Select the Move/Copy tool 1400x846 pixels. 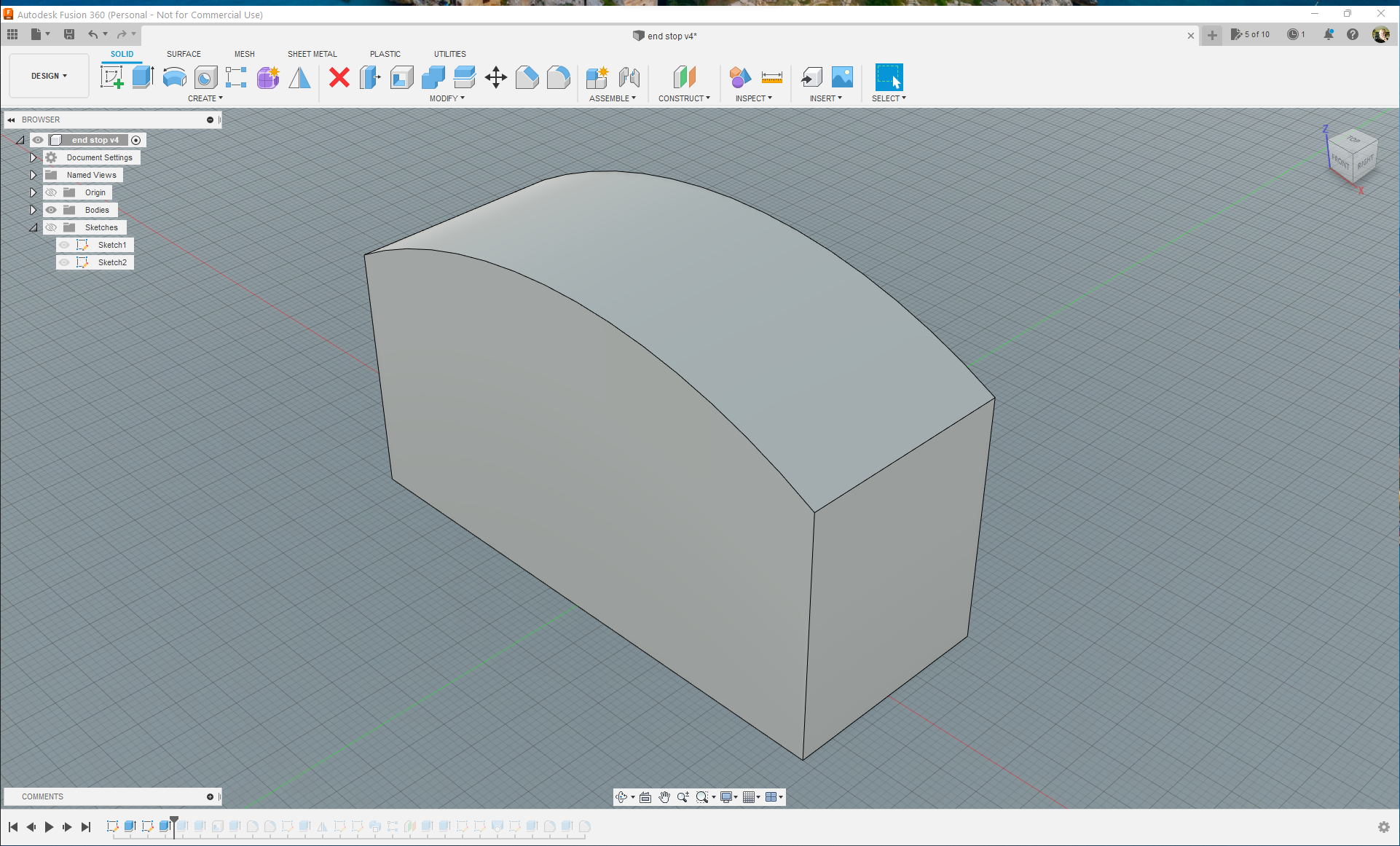[x=495, y=77]
